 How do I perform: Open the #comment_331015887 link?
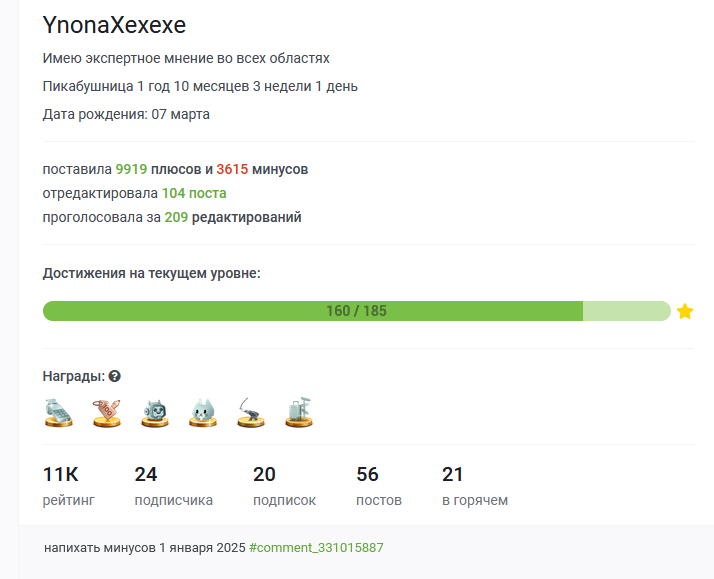pyautogui.click(x=316, y=548)
